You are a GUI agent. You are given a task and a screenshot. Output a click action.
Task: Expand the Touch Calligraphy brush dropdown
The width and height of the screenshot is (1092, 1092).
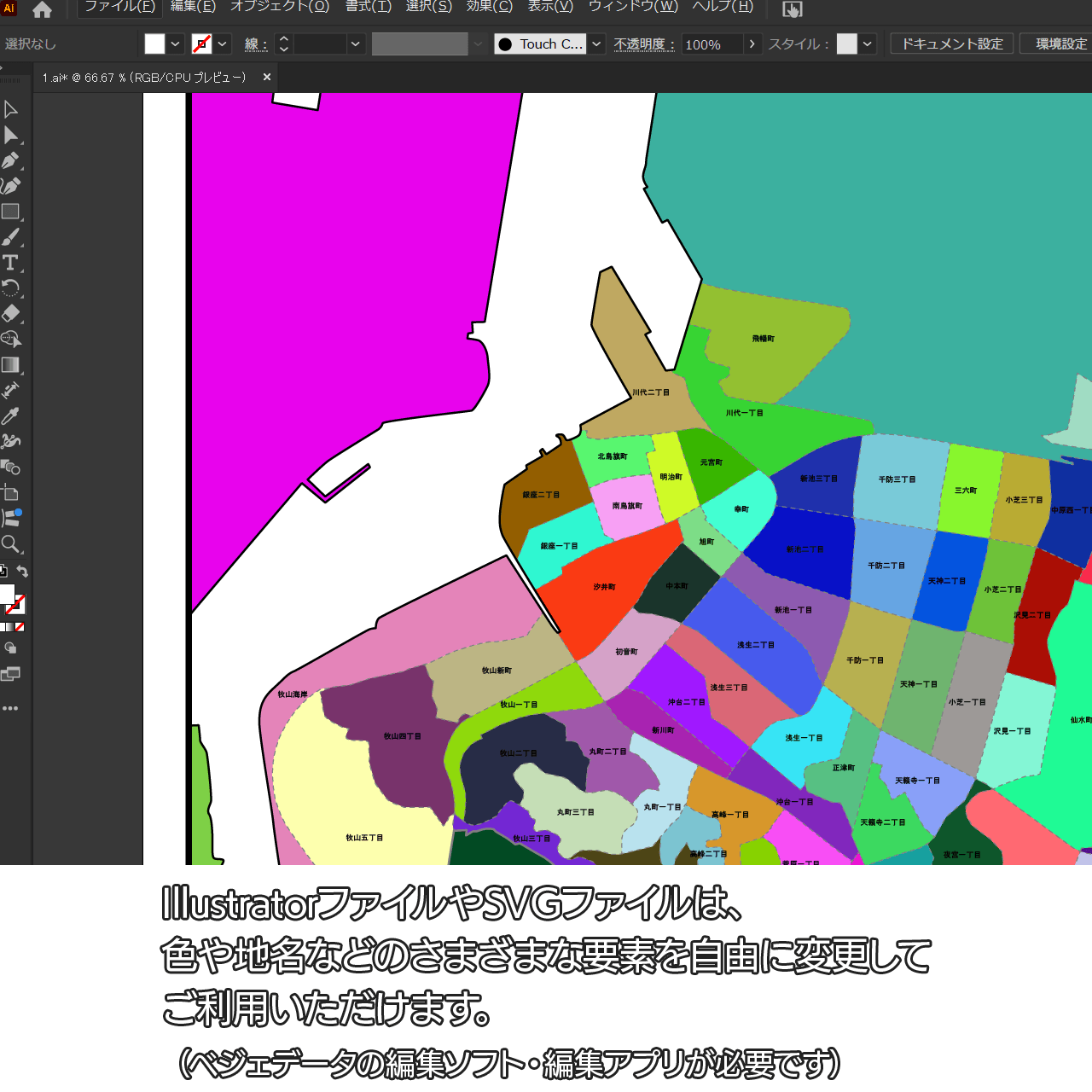[x=596, y=44]
